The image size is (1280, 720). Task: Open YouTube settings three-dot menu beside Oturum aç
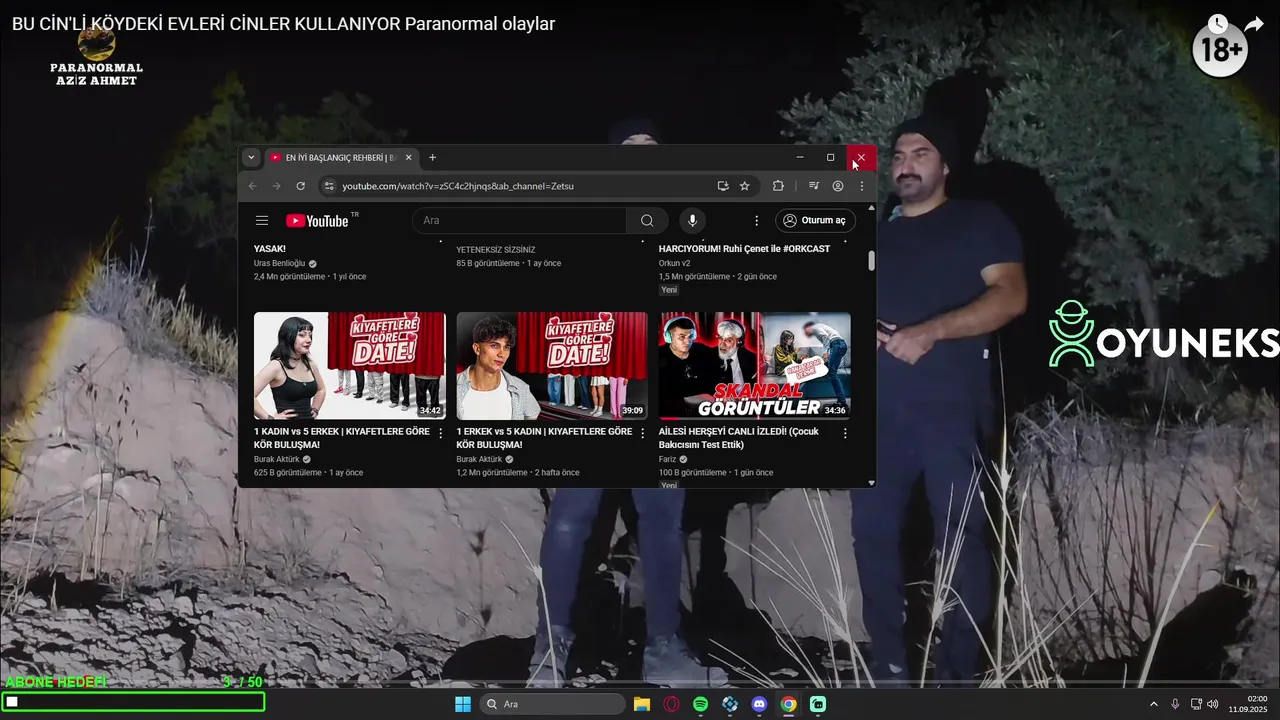(x=756, y=221)
